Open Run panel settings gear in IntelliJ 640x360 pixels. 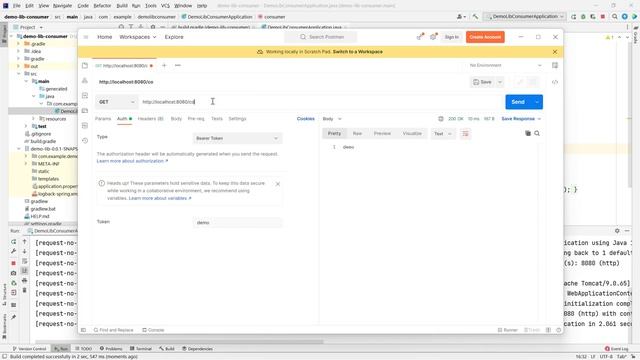617,231
